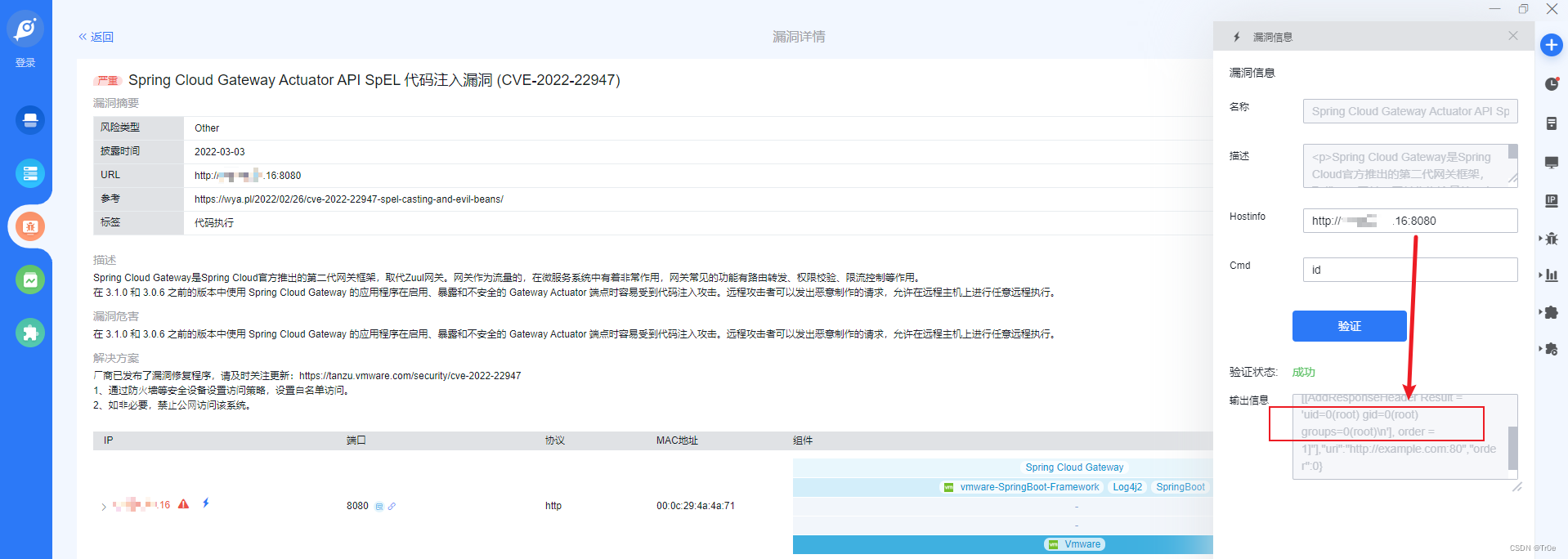Viewport: 1568px width, 559px height.
Task: Click the 名称 name input field
Action: (x=1410, y=111)
